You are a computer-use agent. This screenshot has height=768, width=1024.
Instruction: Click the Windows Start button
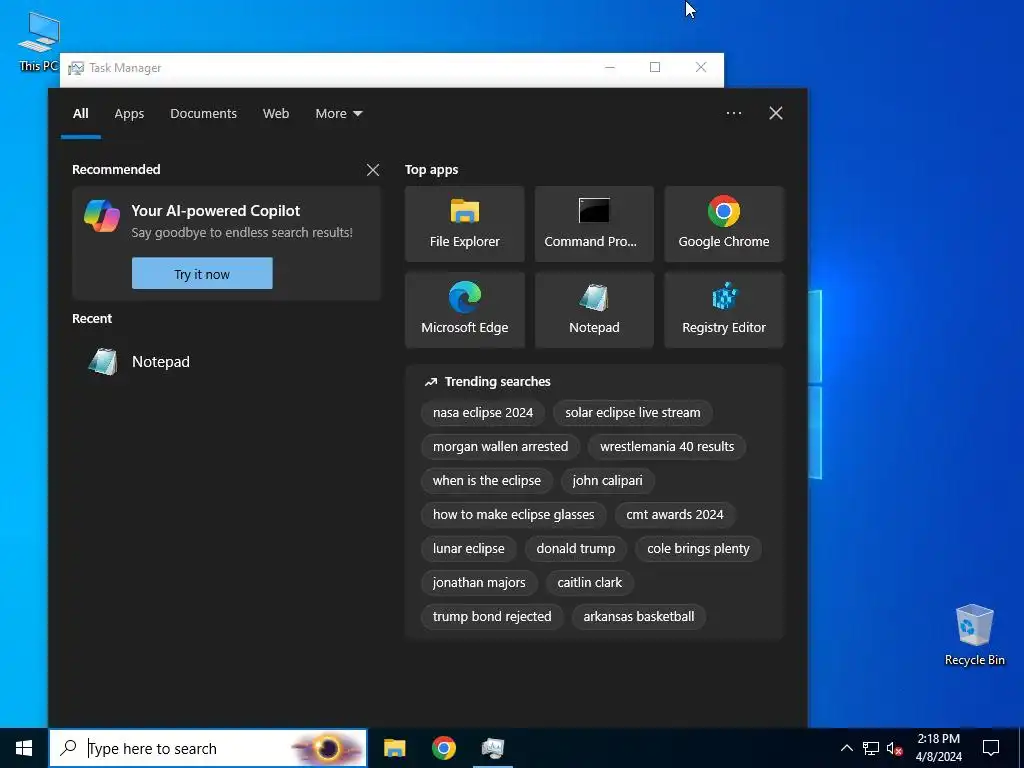[x=24, y=748]
